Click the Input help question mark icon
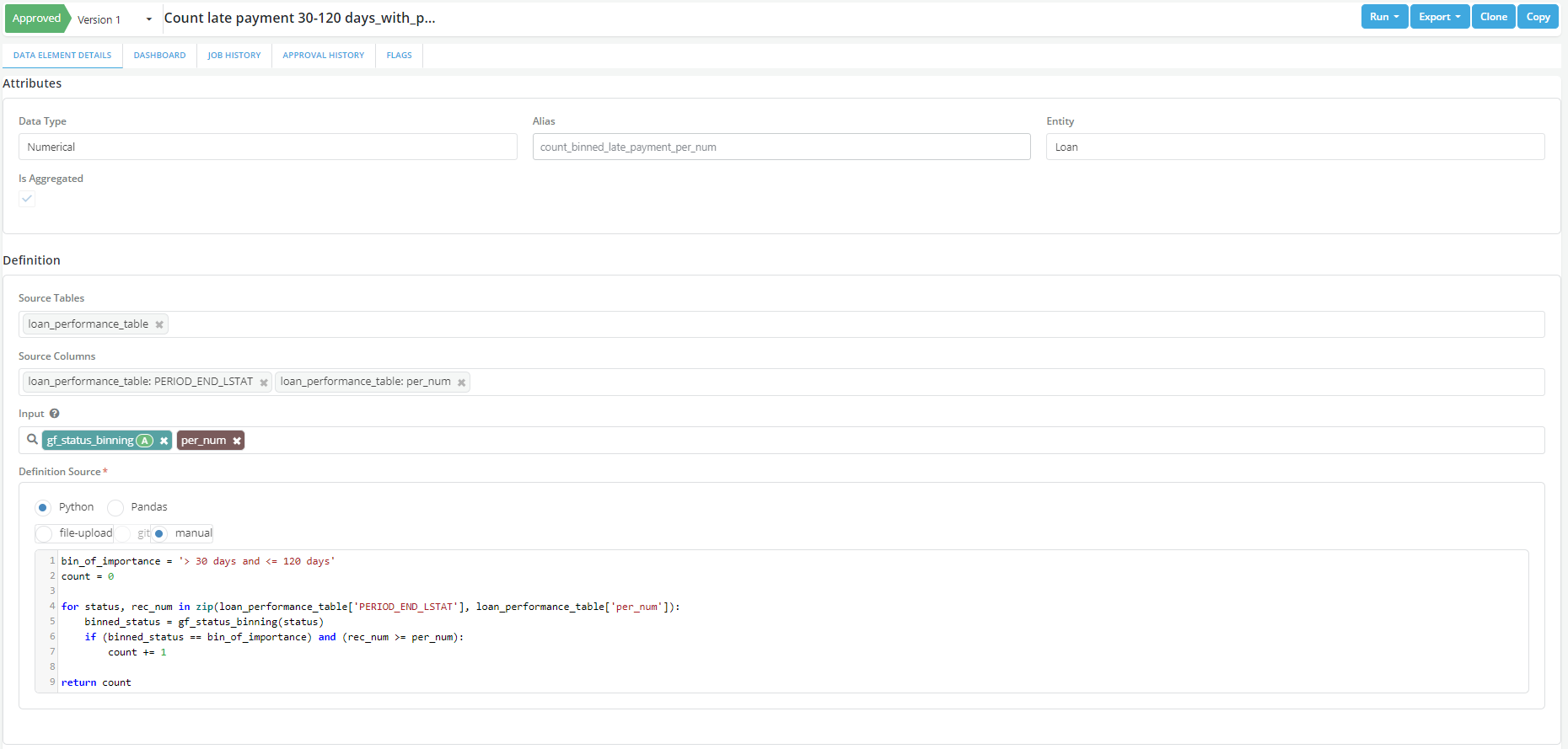The image size is (1568, 749). tap(54, 414)
